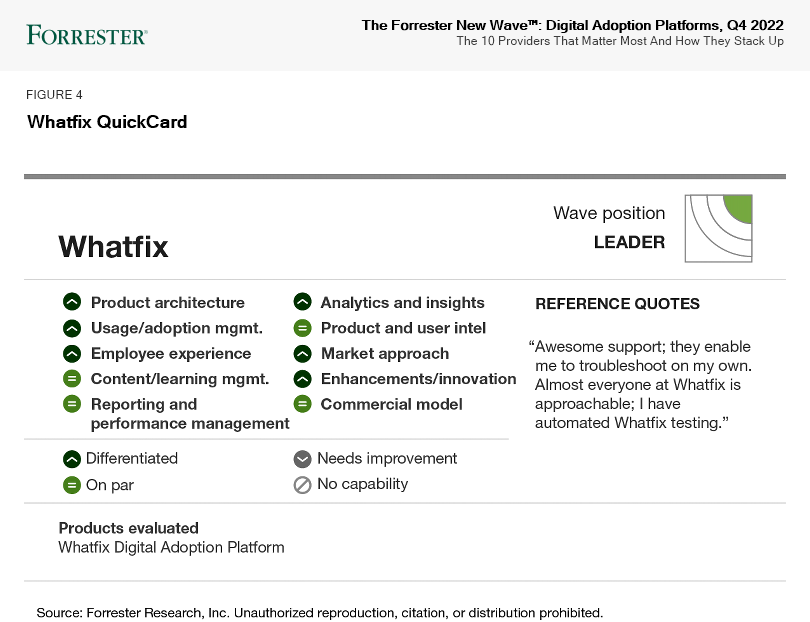Click the Commercial model rating icon

tap(303, 404)
